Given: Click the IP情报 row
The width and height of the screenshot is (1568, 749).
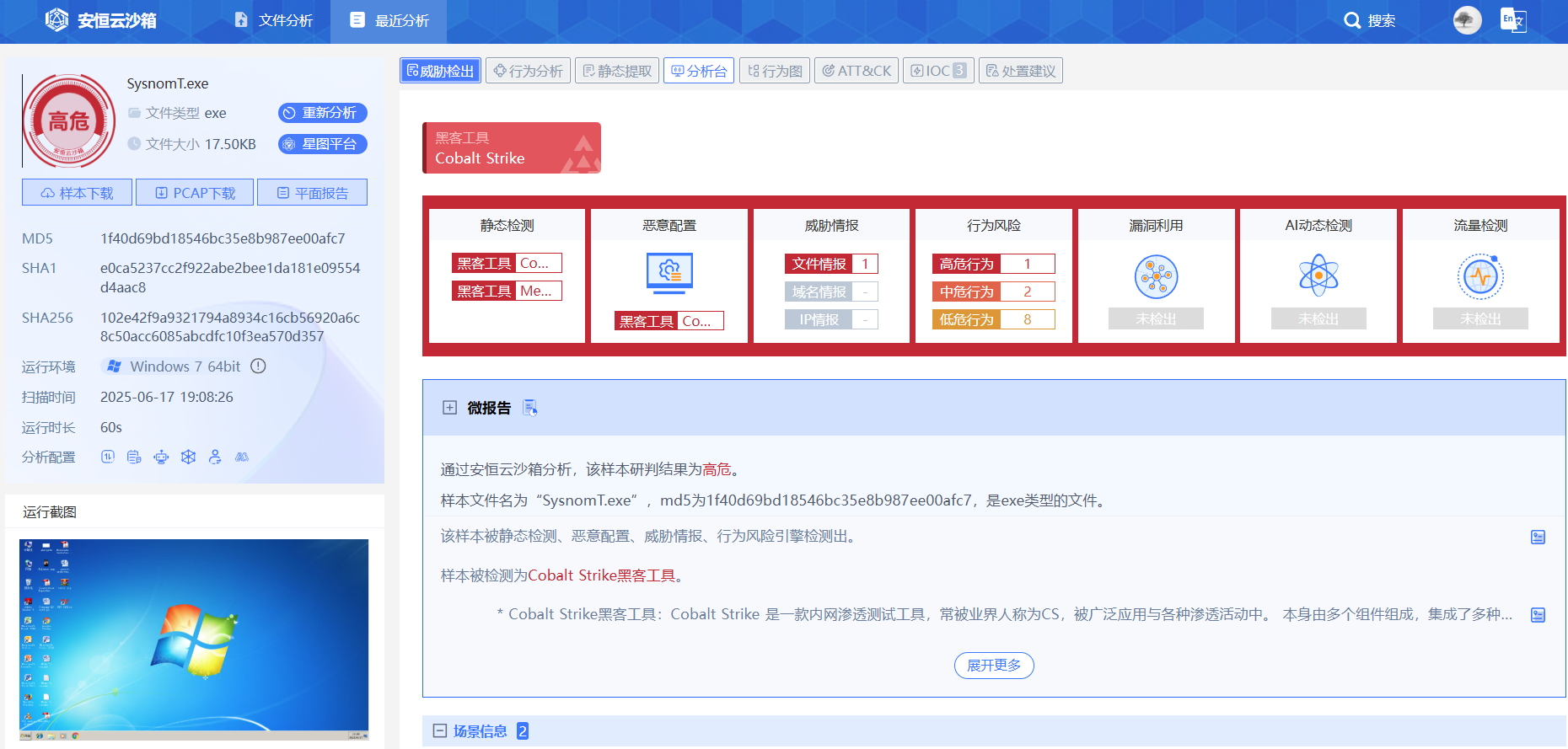Looking at the screenshot, I should point(831,319).
